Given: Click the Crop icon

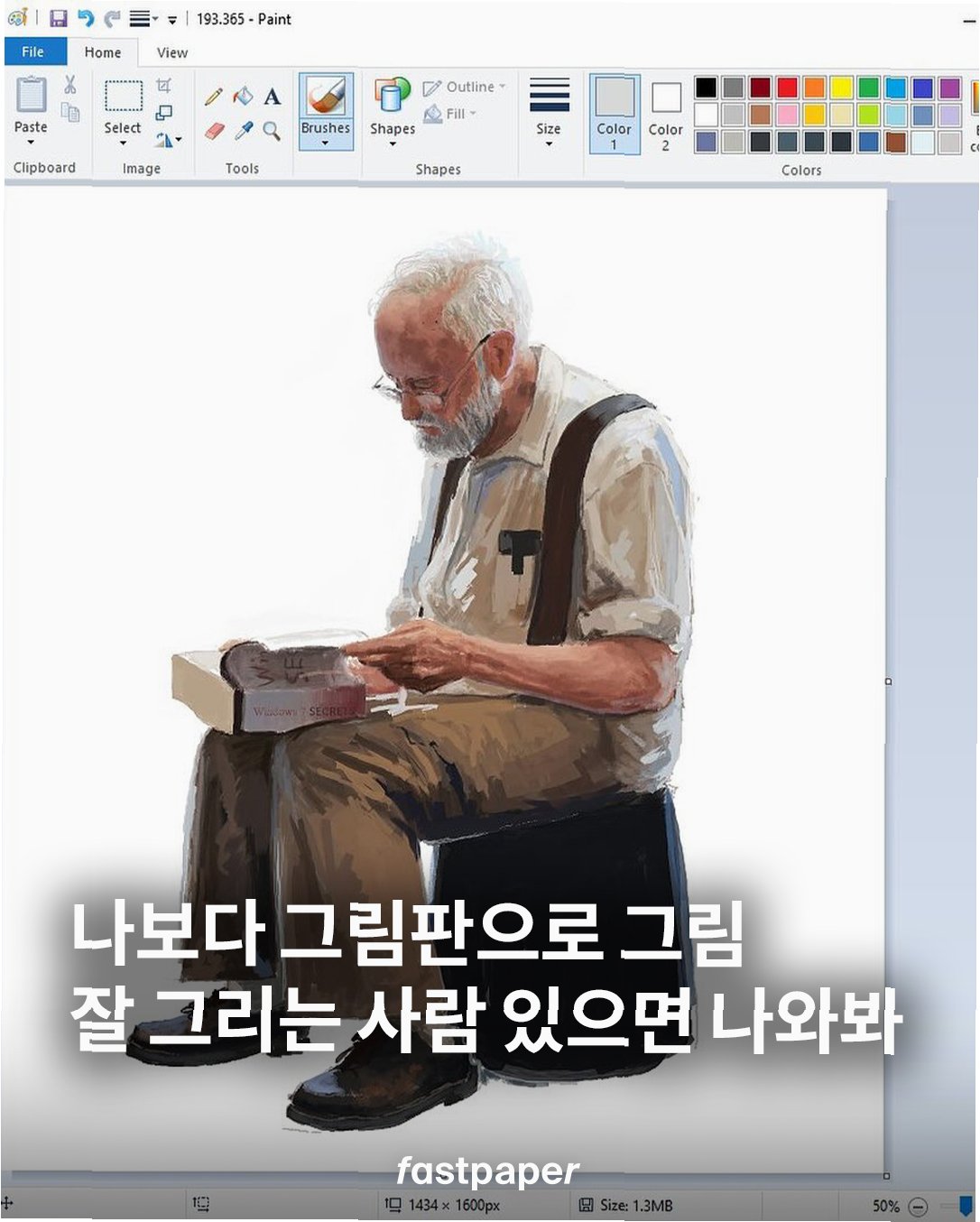Looking at the screenshot, I should pyautogui.click(x=163, y=86).
